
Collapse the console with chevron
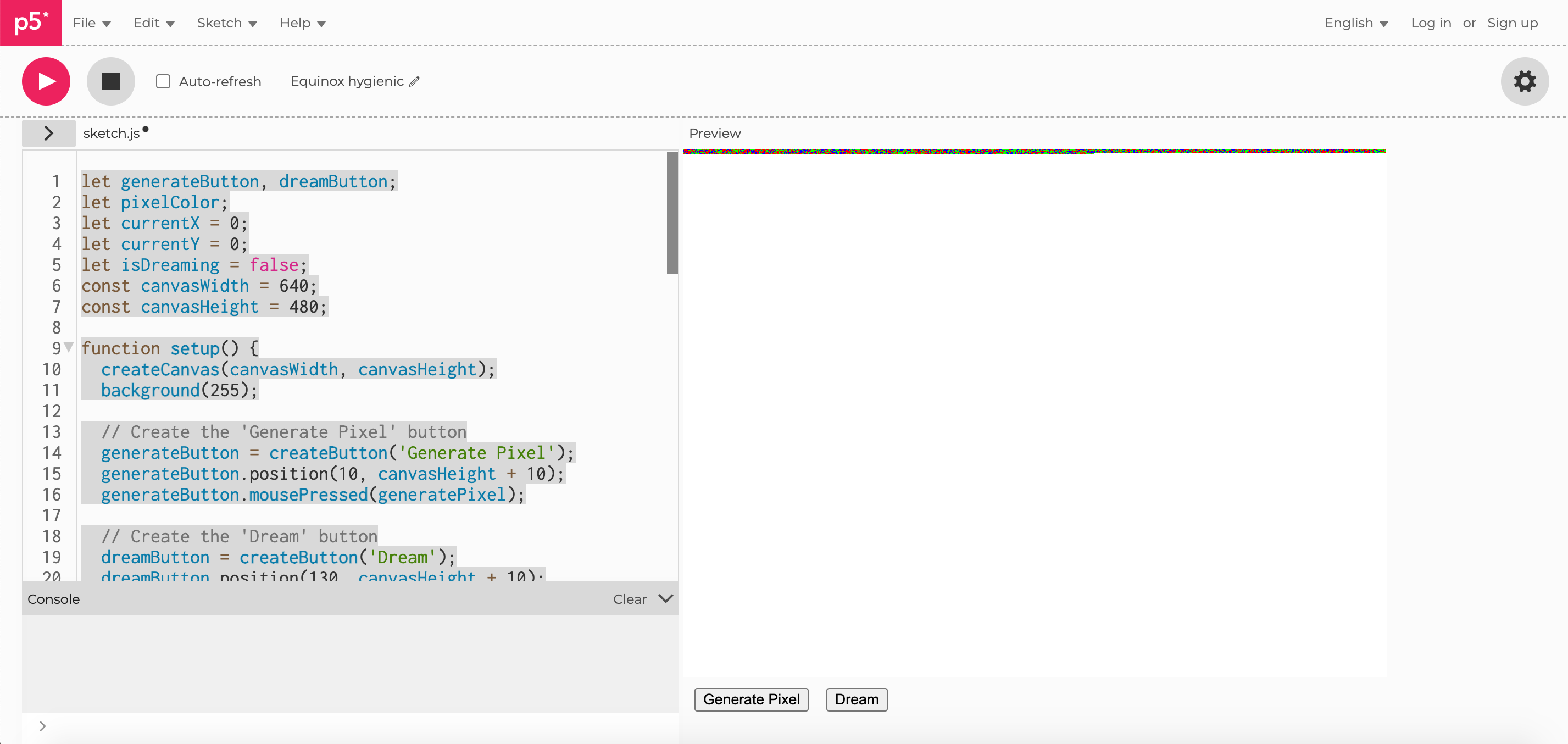pos(666,598)
